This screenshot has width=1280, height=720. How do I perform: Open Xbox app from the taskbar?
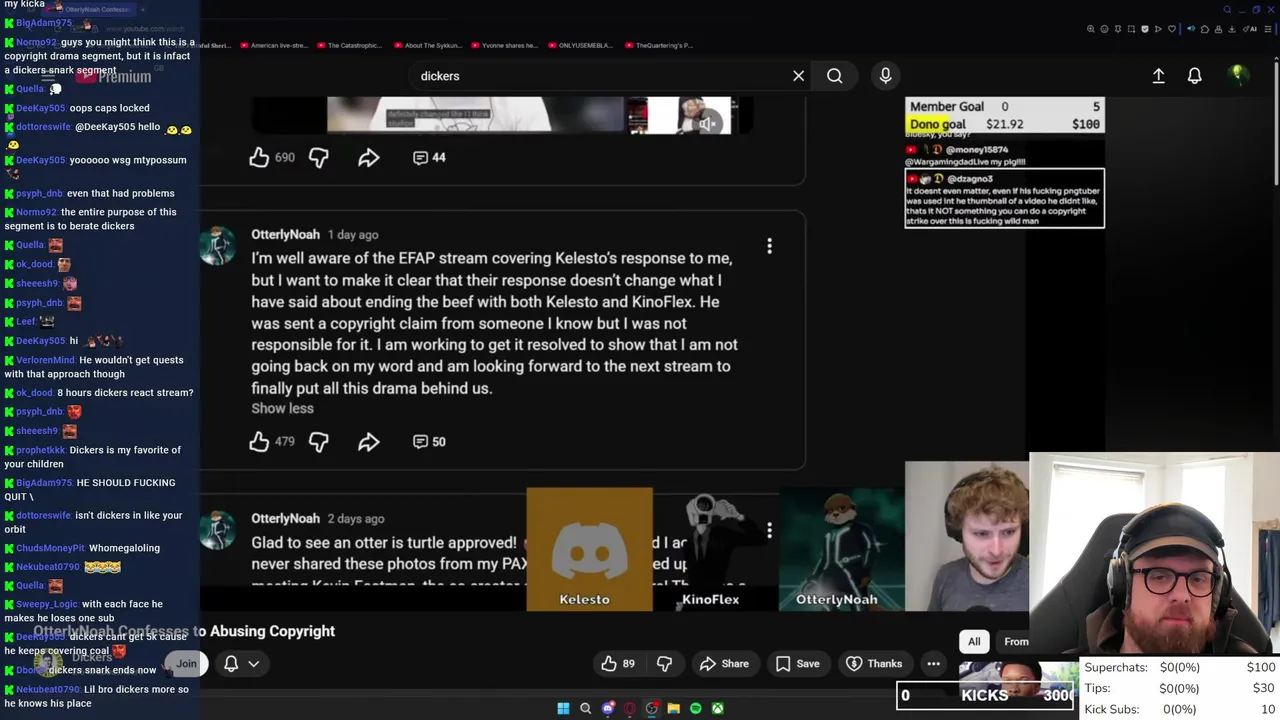point(717,708)
